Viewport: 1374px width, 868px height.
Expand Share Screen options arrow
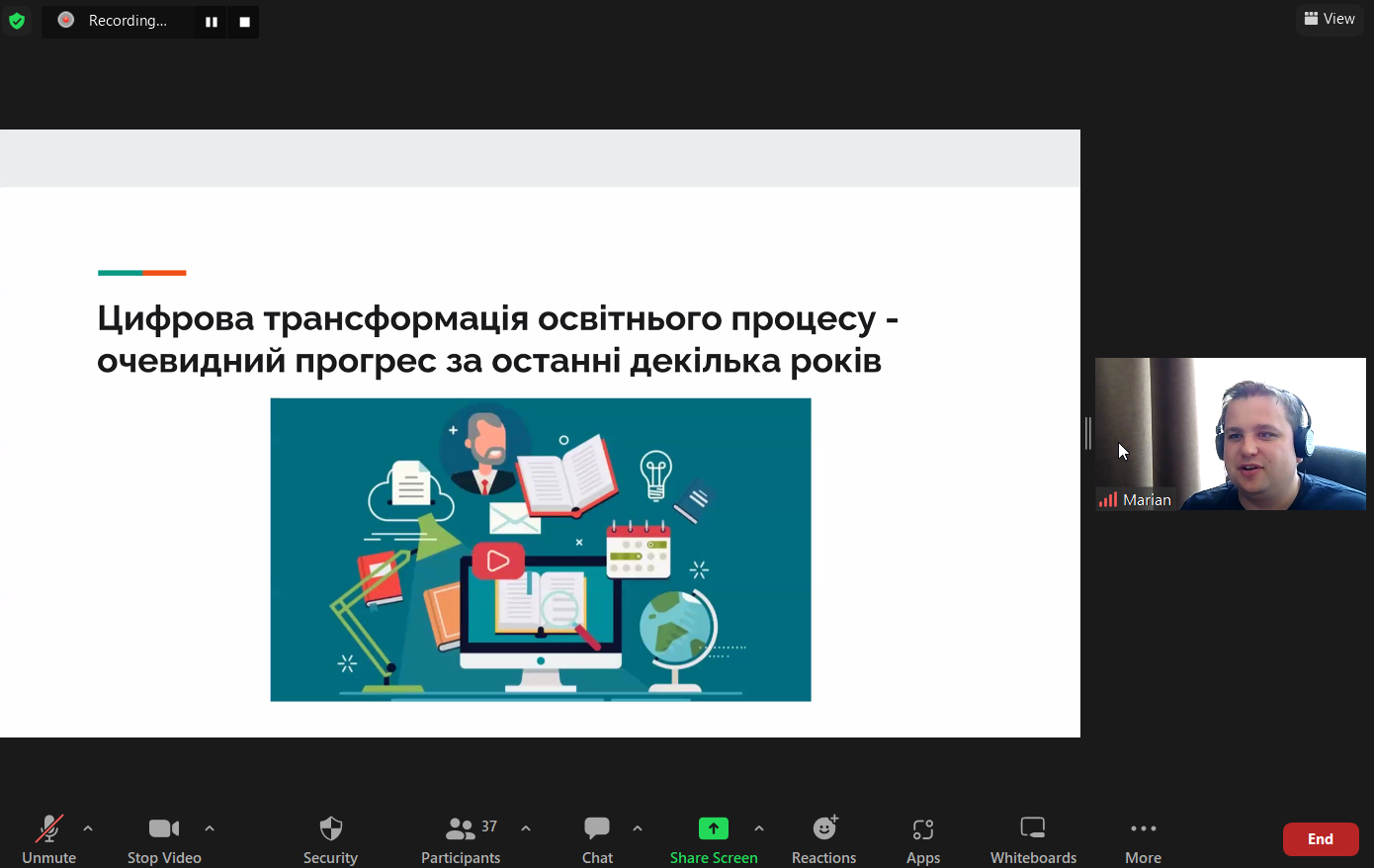[759, 828]
